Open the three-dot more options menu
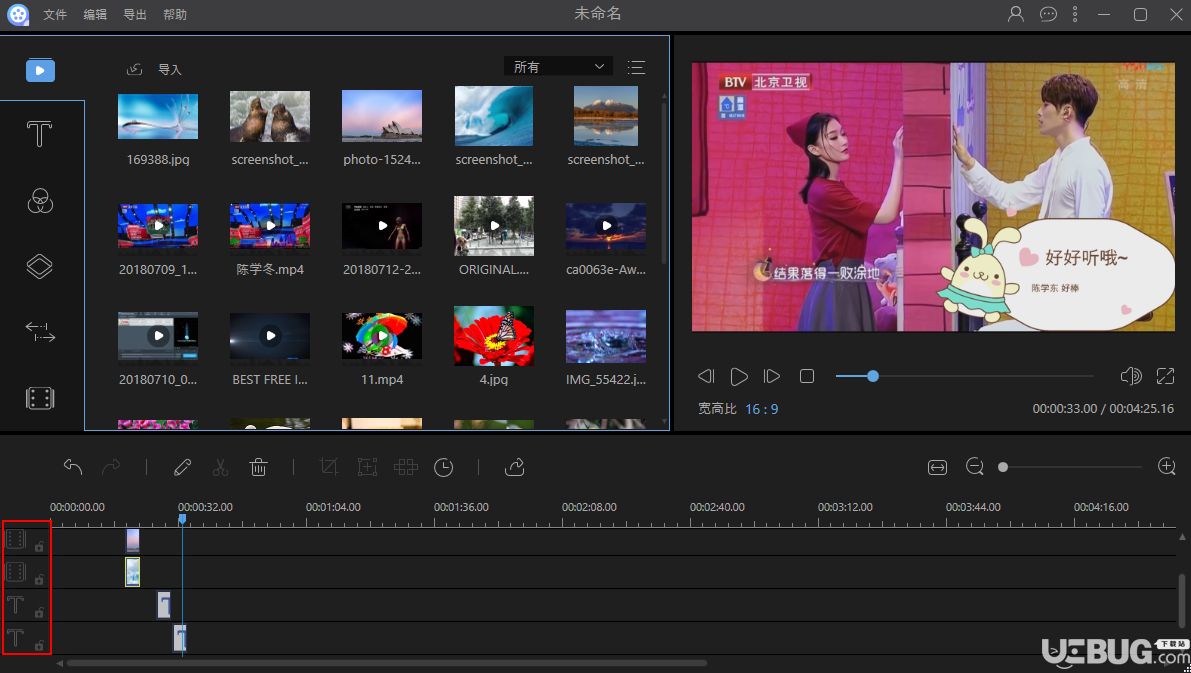This screenshot has height=673, width=1191. [x=1075, y=14]
